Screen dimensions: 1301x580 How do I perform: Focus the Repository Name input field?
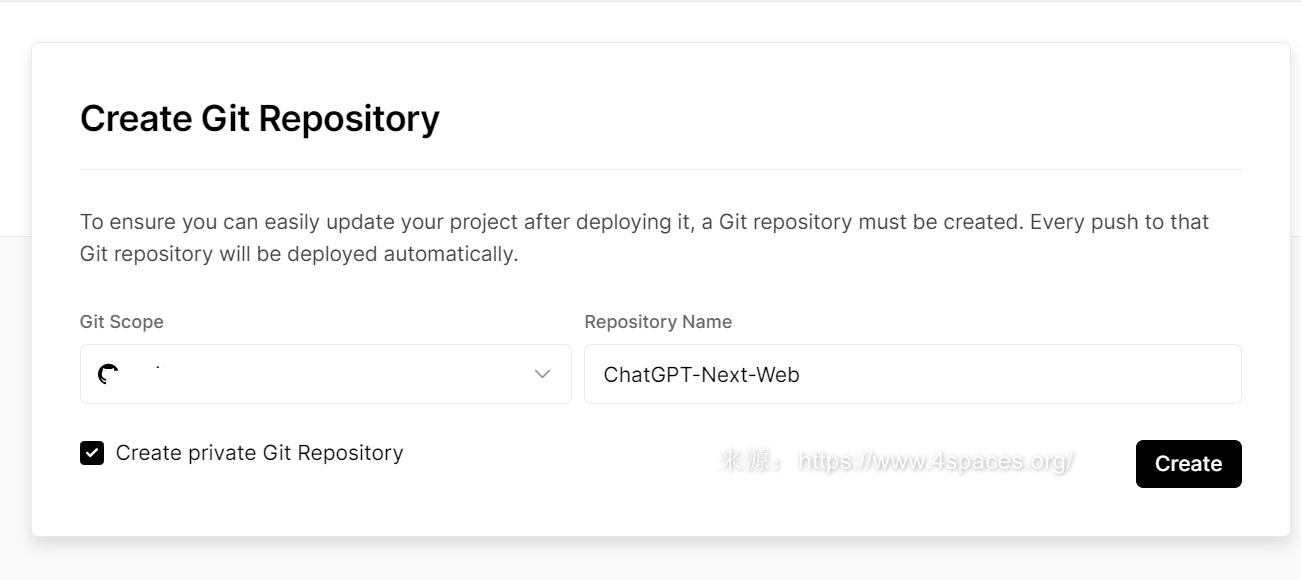tap(912, 374)
